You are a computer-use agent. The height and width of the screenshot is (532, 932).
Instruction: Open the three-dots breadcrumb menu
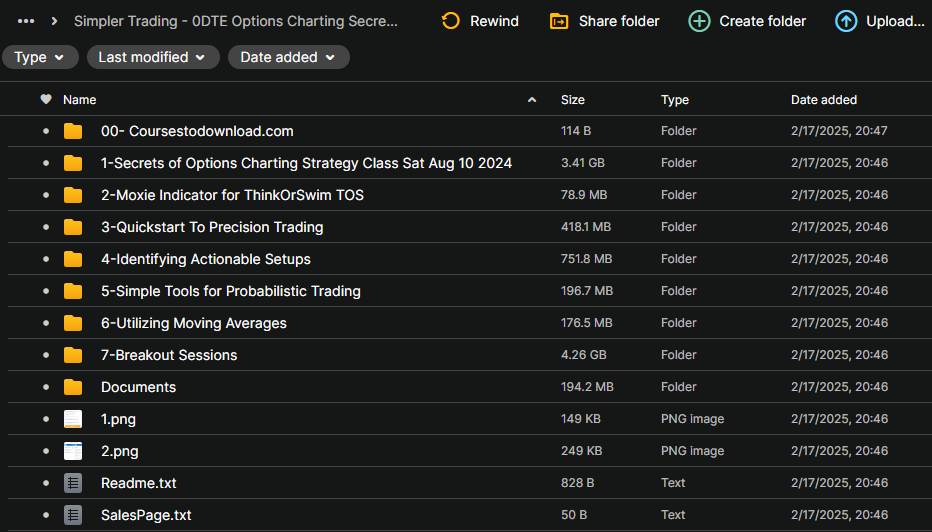(x=26, y=21)
